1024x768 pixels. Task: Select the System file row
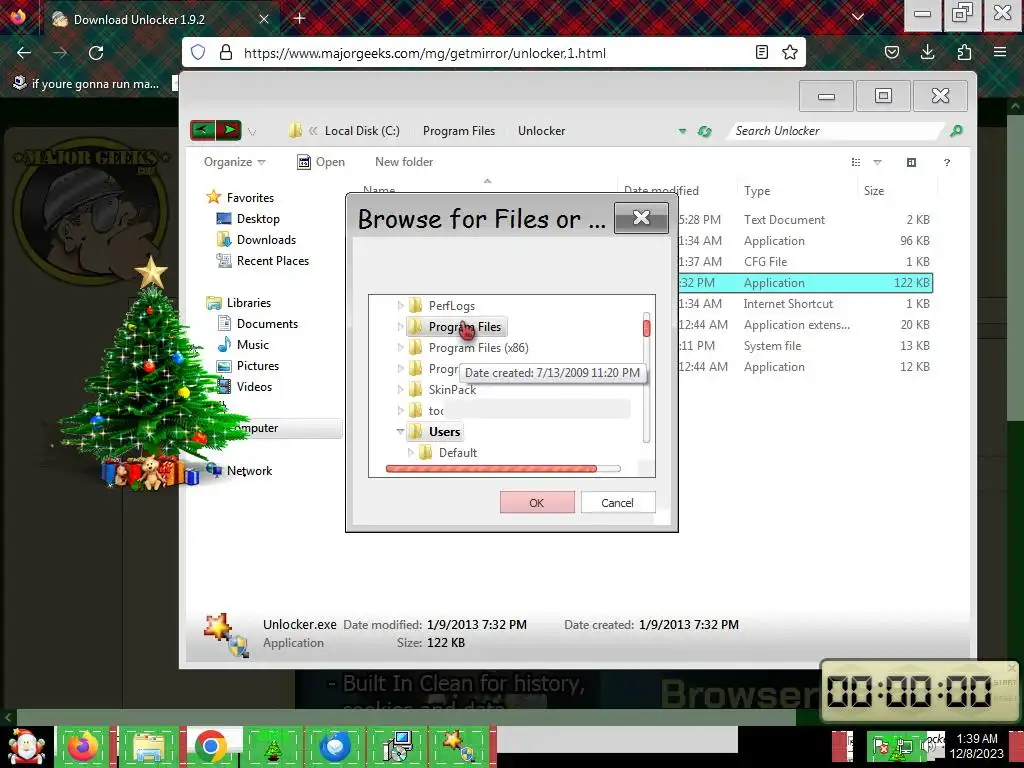click(805, 345)
